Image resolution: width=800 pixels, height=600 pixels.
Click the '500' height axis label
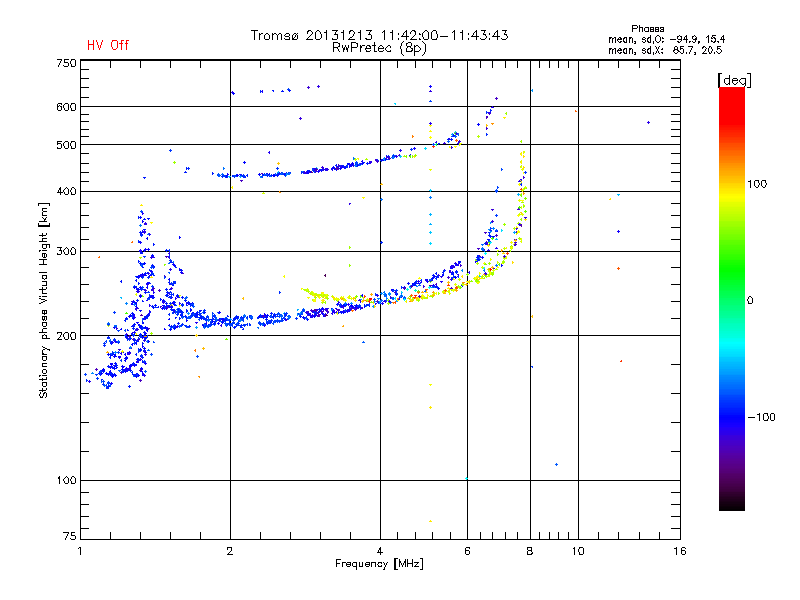pos(66,145)
